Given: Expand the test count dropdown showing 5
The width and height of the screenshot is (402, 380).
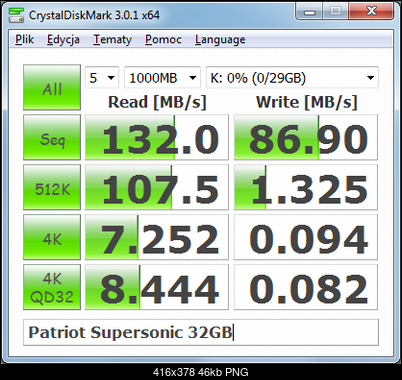Looking at the screenshot, I should (x=102, y=78).
